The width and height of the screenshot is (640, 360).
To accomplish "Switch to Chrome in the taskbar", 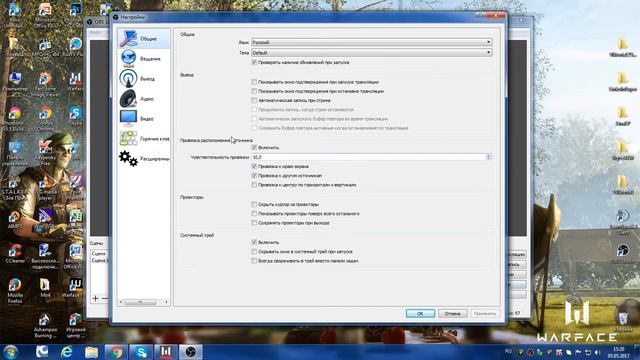I will (x=116, y=352).
